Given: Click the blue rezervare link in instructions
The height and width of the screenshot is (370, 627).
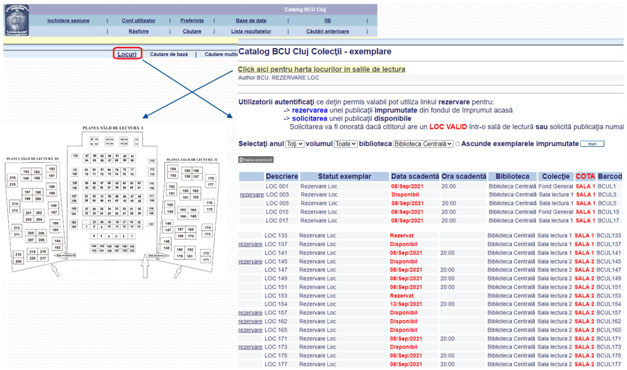Looking at the screenshot, I should pos(310,110).
